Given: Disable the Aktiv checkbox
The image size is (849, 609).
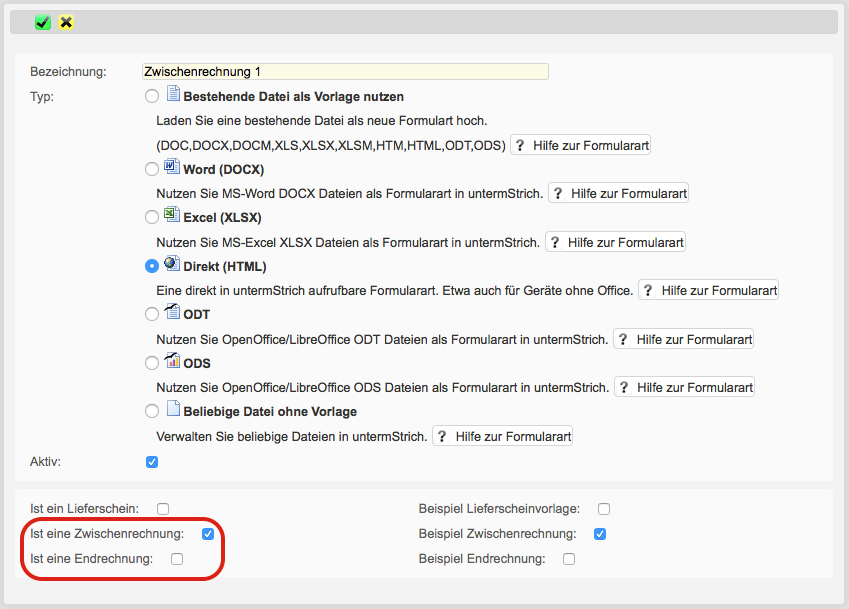Looking at the screenshot, I should 152,462.
